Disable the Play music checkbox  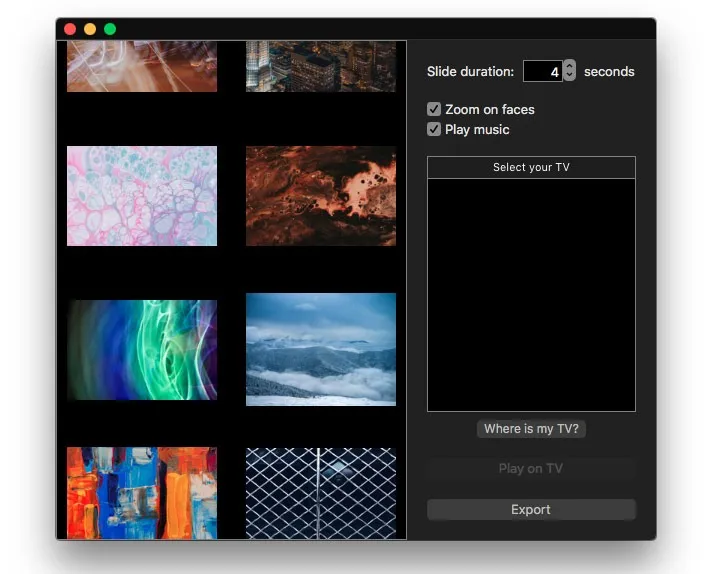click(x=434, y=129)
